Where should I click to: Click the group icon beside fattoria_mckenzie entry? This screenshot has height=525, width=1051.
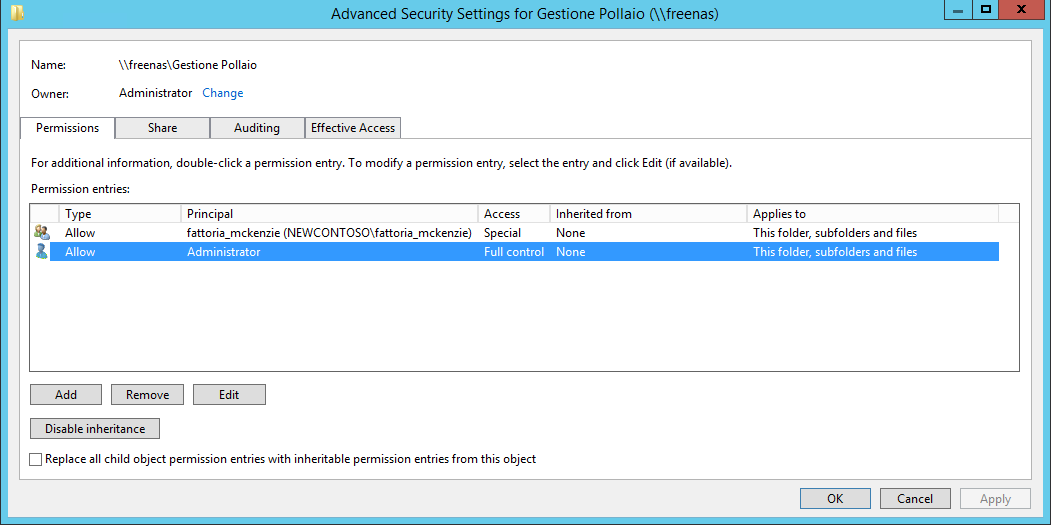coord(41,233)
